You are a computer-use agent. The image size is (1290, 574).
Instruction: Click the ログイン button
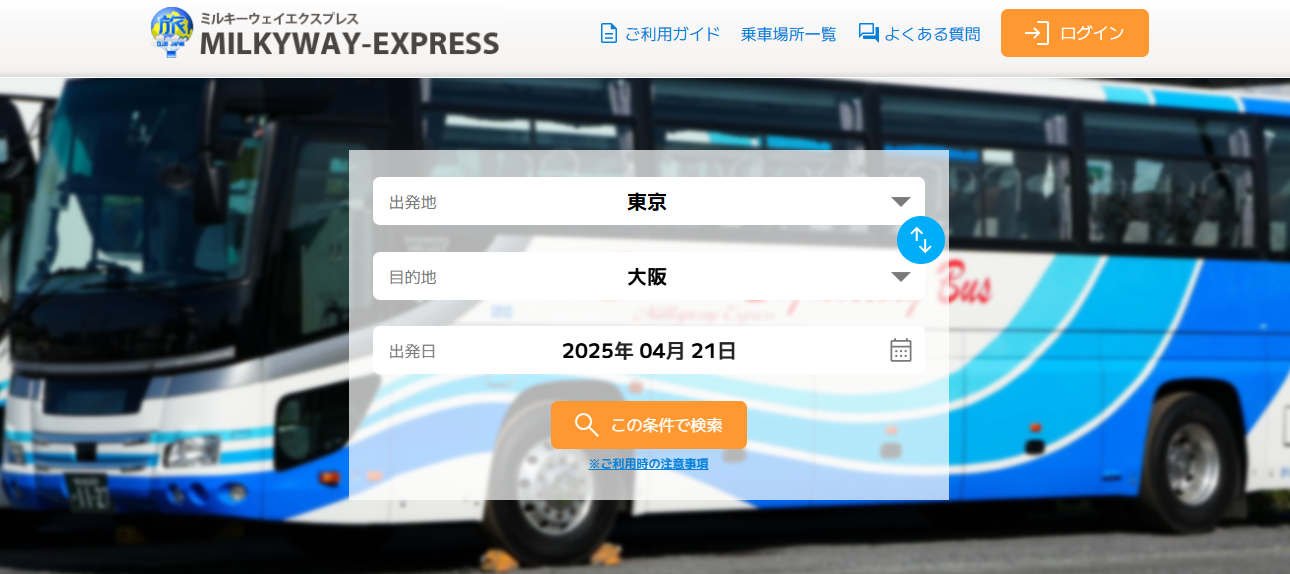pos(1075,33)
